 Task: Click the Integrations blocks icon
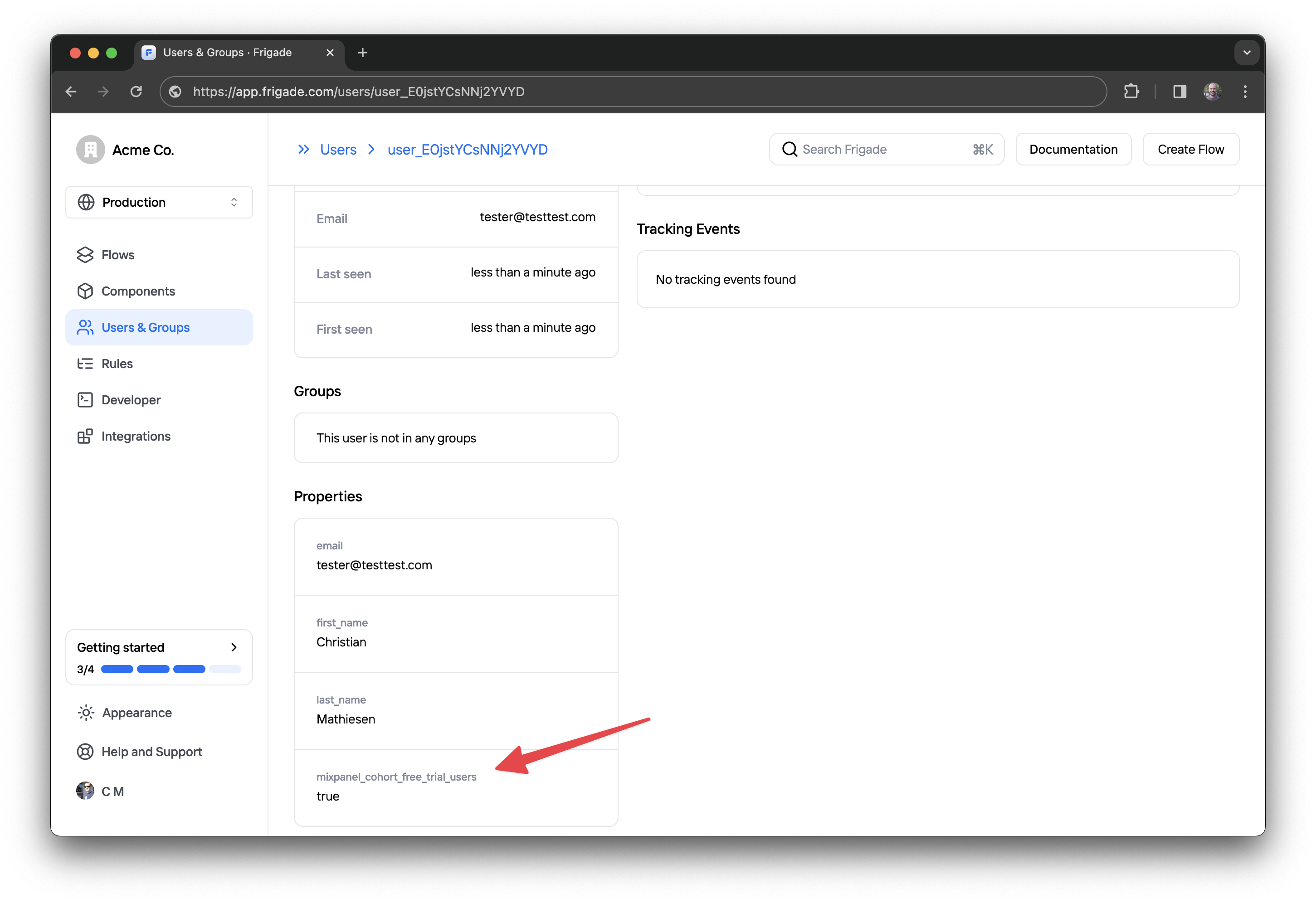85,436
